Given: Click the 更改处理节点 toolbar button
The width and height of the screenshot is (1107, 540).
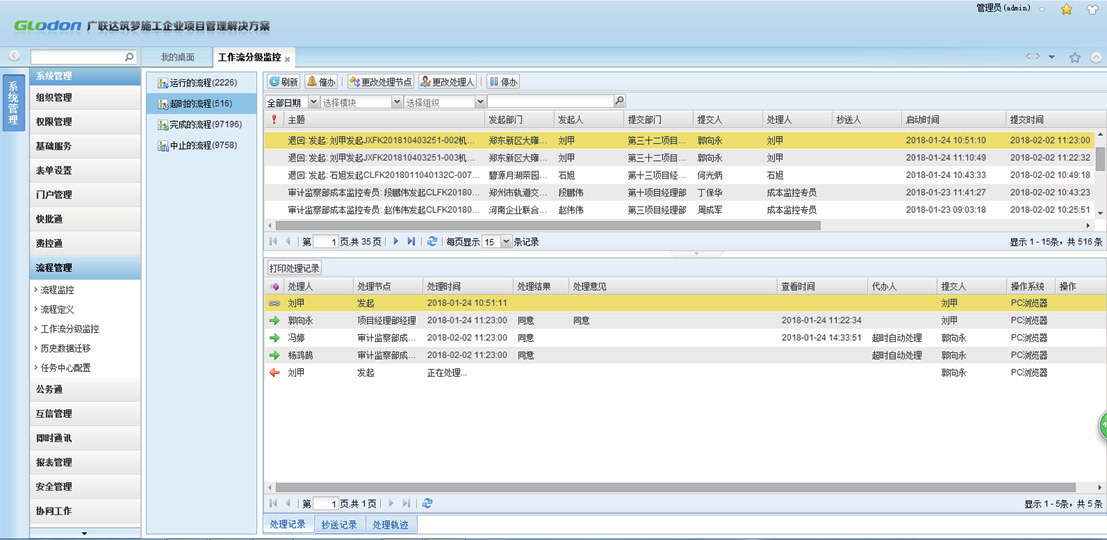Looking at the screenshot, I should [x=381, y=82].
